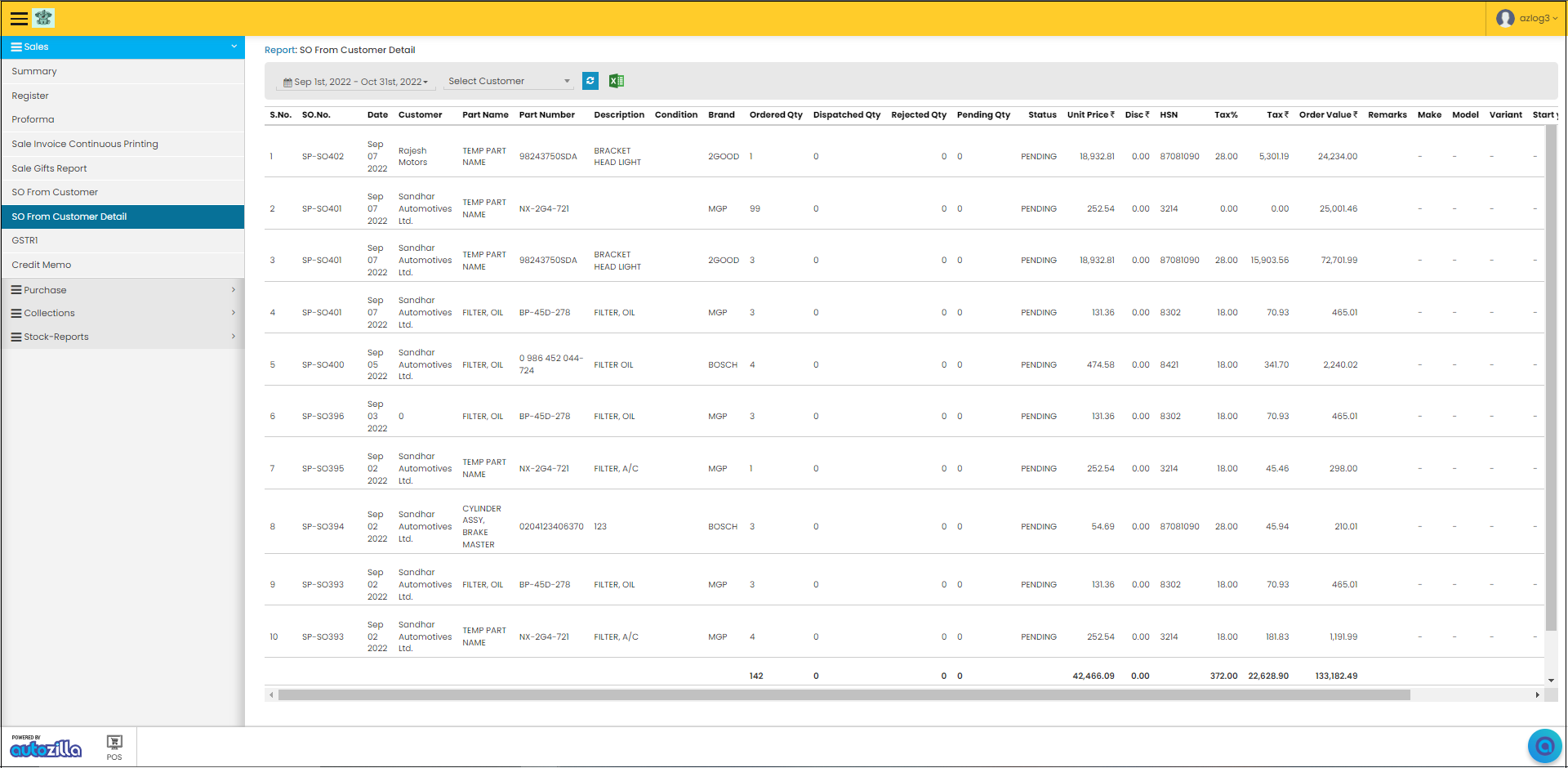The height and width of the screenshot is (768, 1568).
Task: Open the Sale Gifts Report item
Action: coord(122,168)
